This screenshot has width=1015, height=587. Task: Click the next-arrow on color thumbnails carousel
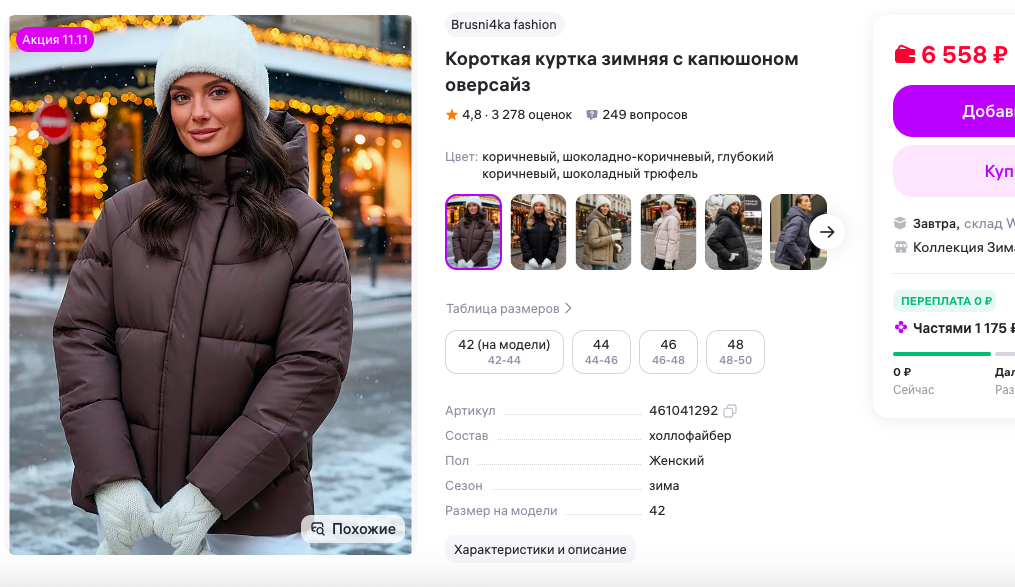click(827, 232)
